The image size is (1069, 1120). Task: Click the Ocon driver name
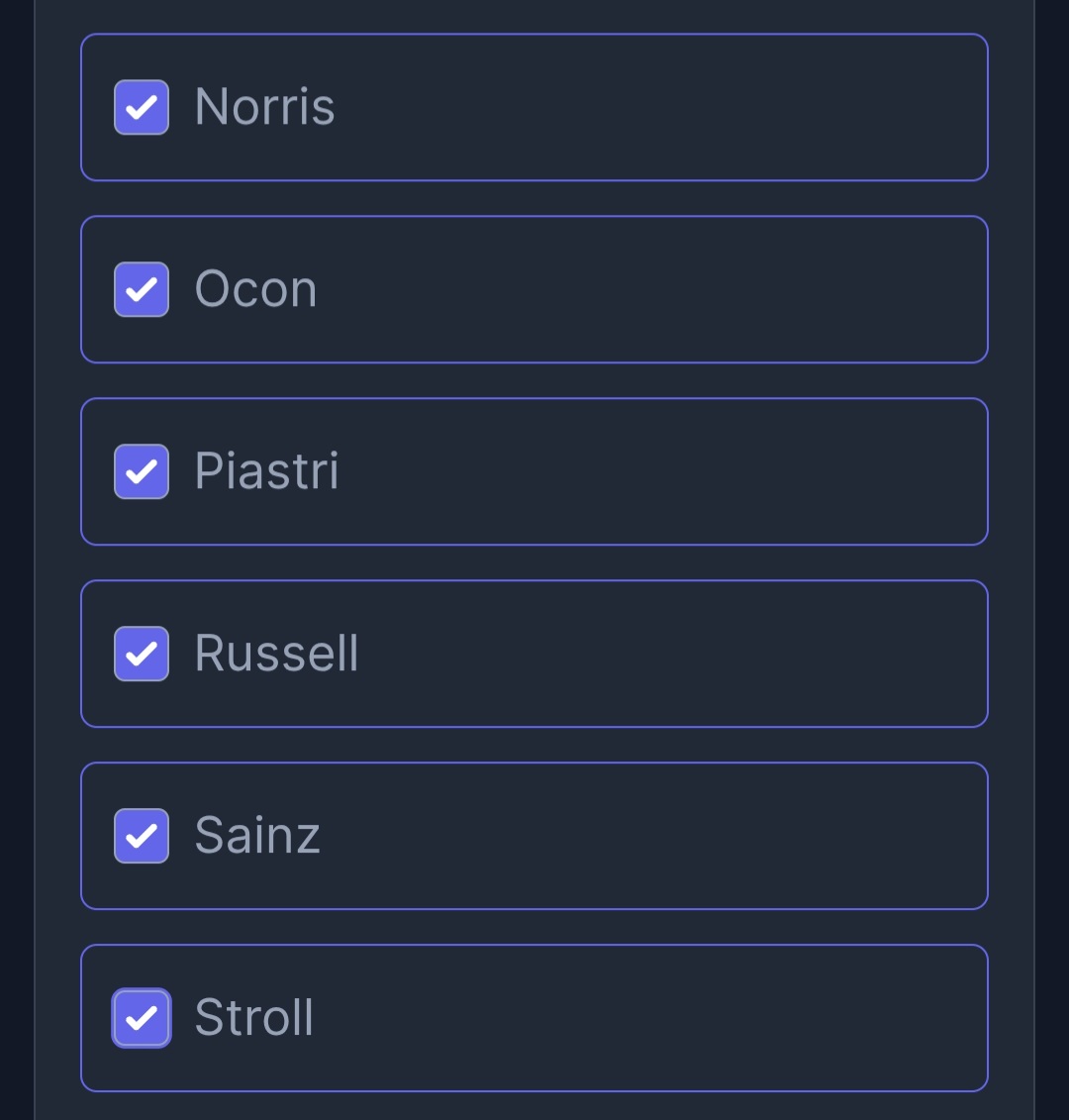(x=255, y=289)
